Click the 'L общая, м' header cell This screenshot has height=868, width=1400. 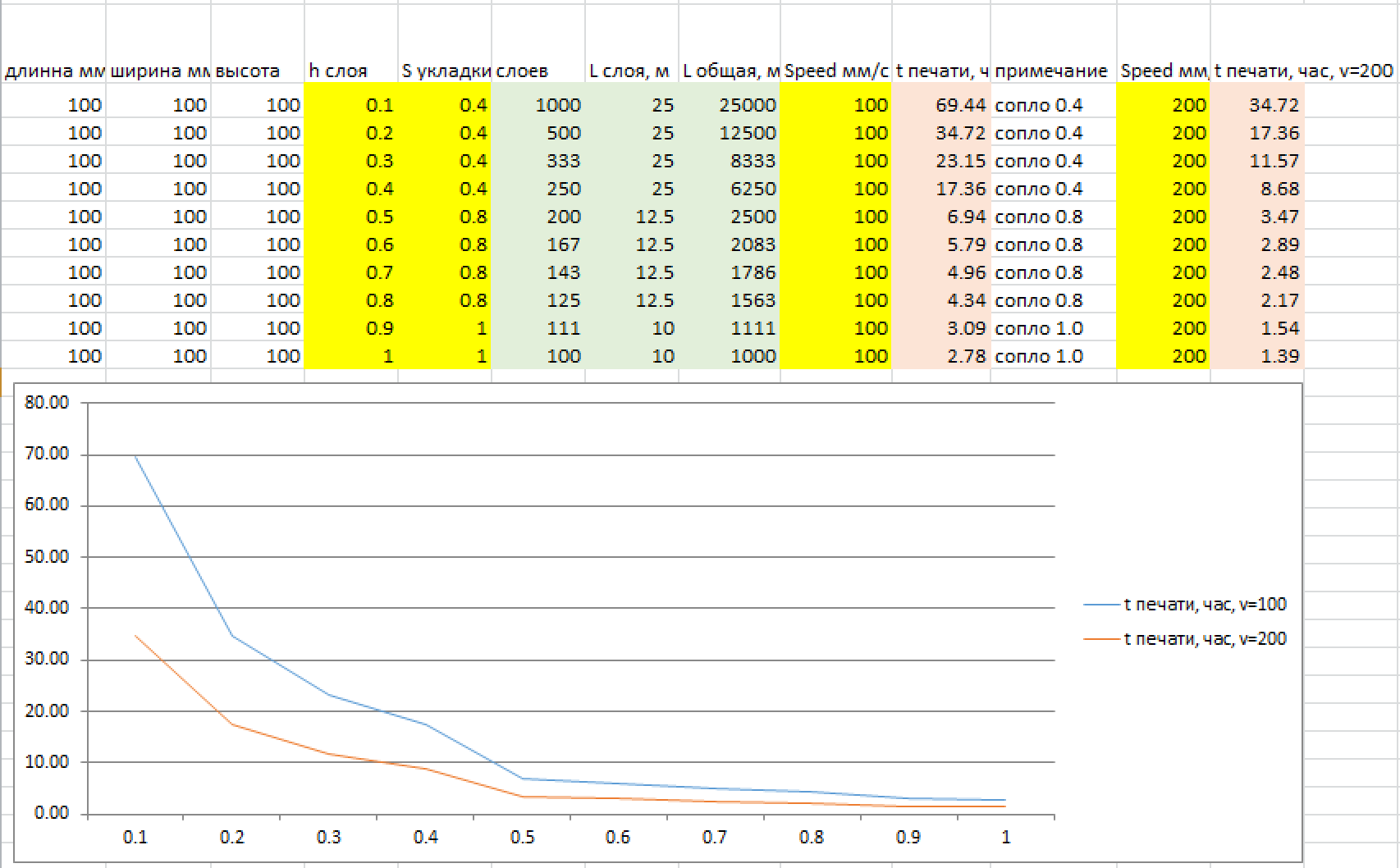coord(730,71)
